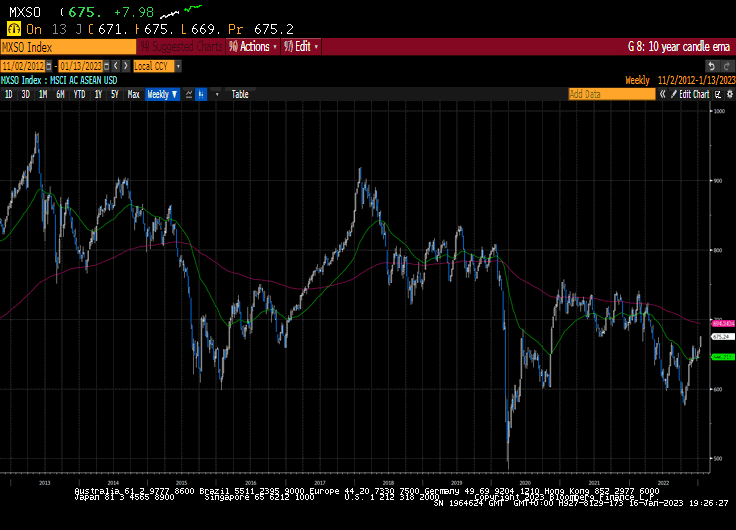Image resolution: width=736 pixels, height=530 pixels.
Task: Click 'MXSO Index : MSCI AC ASEAN USD' label
Action: [x=59, y=80]
